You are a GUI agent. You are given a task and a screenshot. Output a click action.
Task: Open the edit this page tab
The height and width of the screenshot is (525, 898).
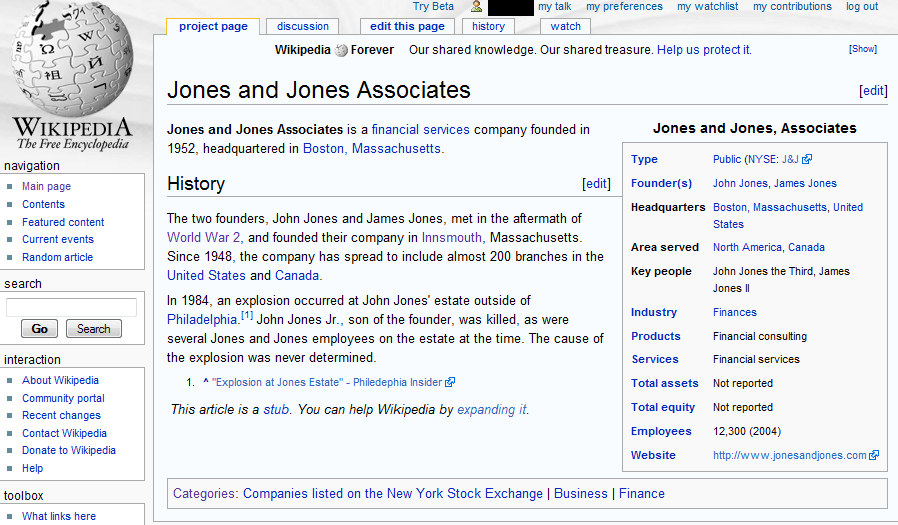(x=407, y=26)
